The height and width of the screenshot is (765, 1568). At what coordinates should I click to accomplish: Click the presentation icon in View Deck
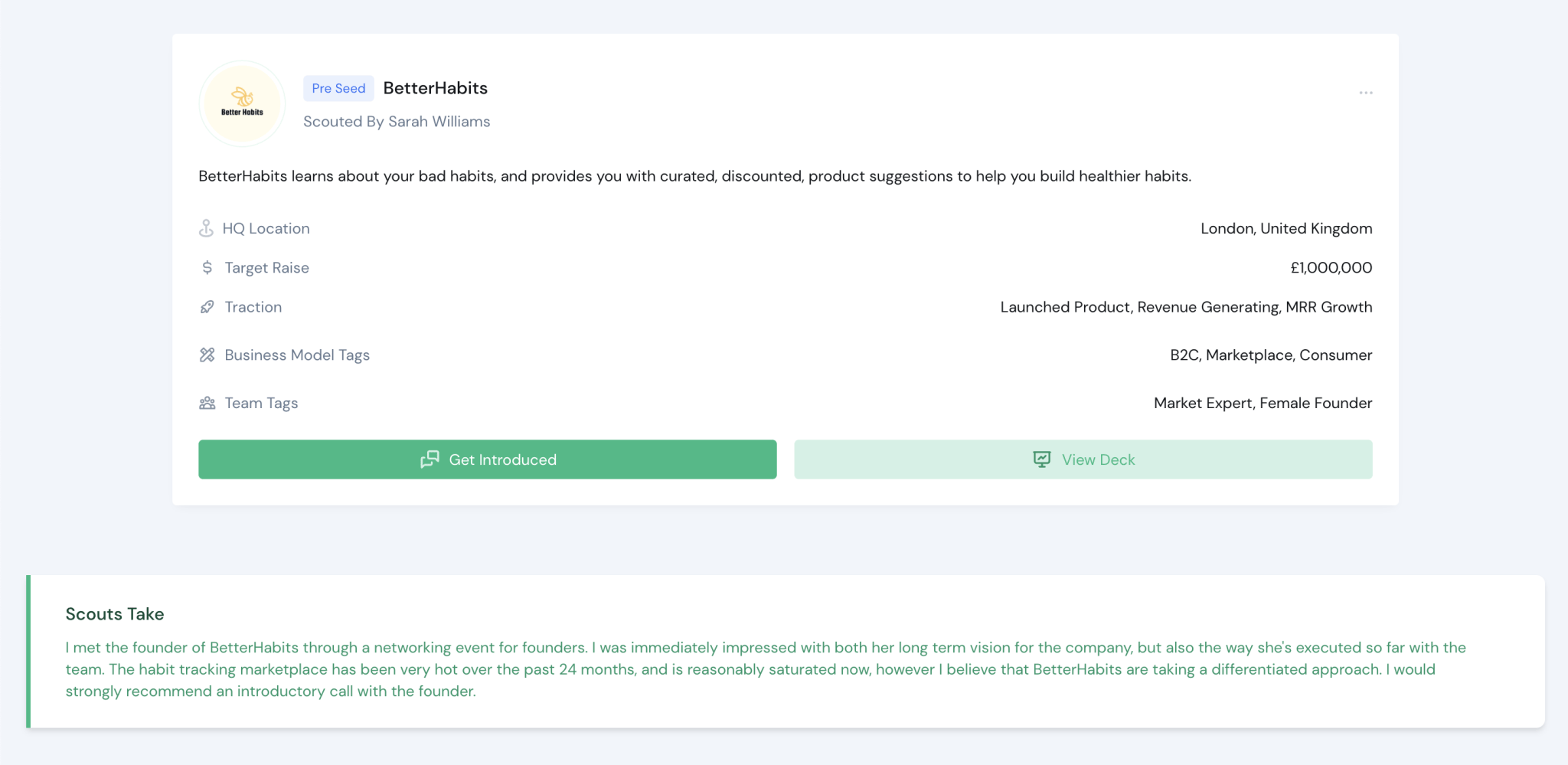(x=1042, y=459)
